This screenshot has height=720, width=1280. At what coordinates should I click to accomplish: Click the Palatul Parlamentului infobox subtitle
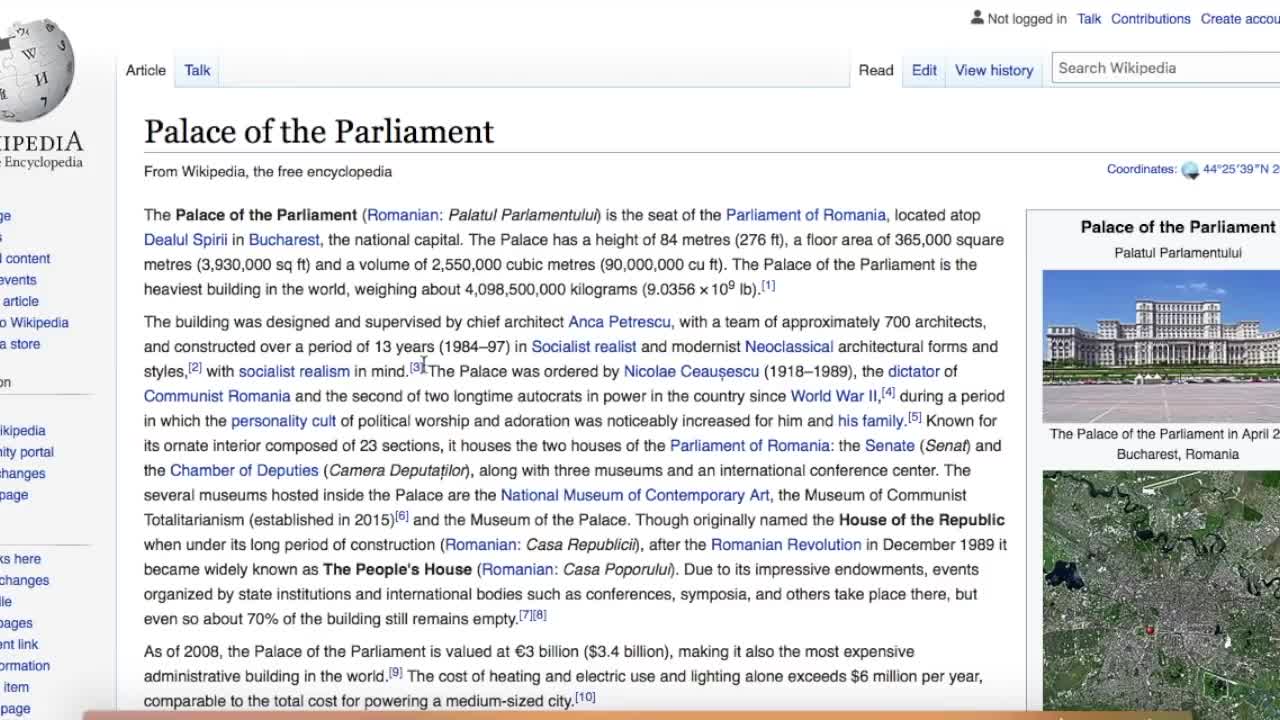pos(1178,253)
